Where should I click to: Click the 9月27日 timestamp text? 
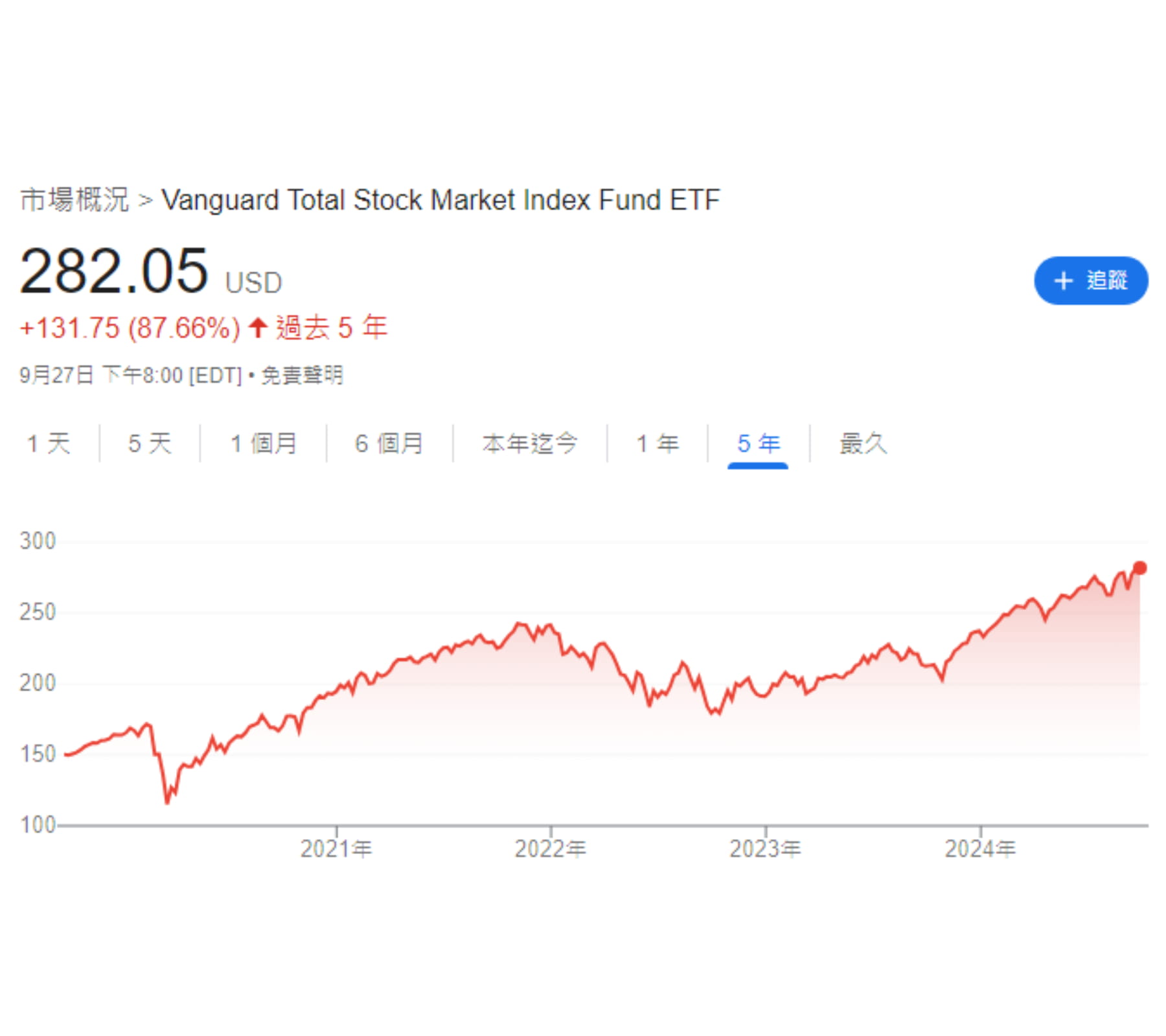pyautogui.click(x=58, y=374)
